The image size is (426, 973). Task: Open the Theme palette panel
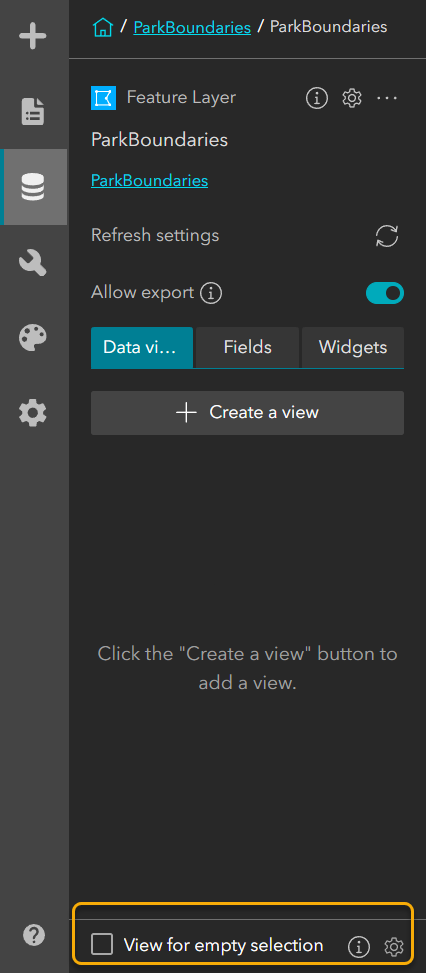[x=33, y=338]
